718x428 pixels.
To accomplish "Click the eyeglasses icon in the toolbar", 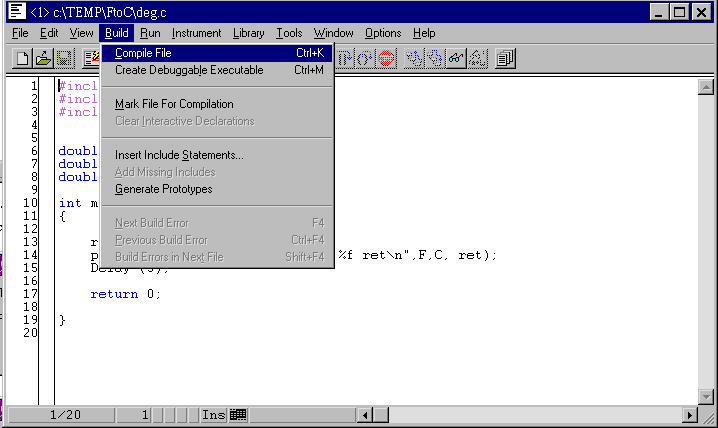I will coord(457,59).
